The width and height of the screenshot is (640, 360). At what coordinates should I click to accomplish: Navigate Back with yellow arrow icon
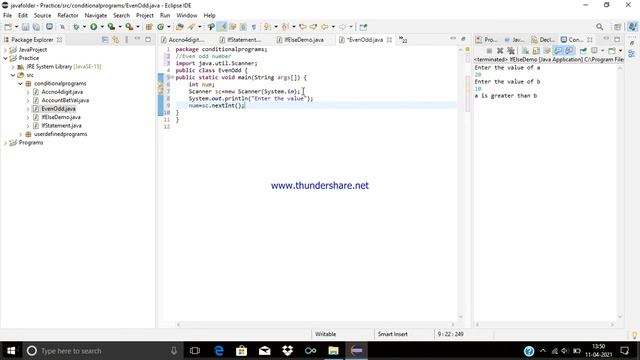tap(324, 27)
